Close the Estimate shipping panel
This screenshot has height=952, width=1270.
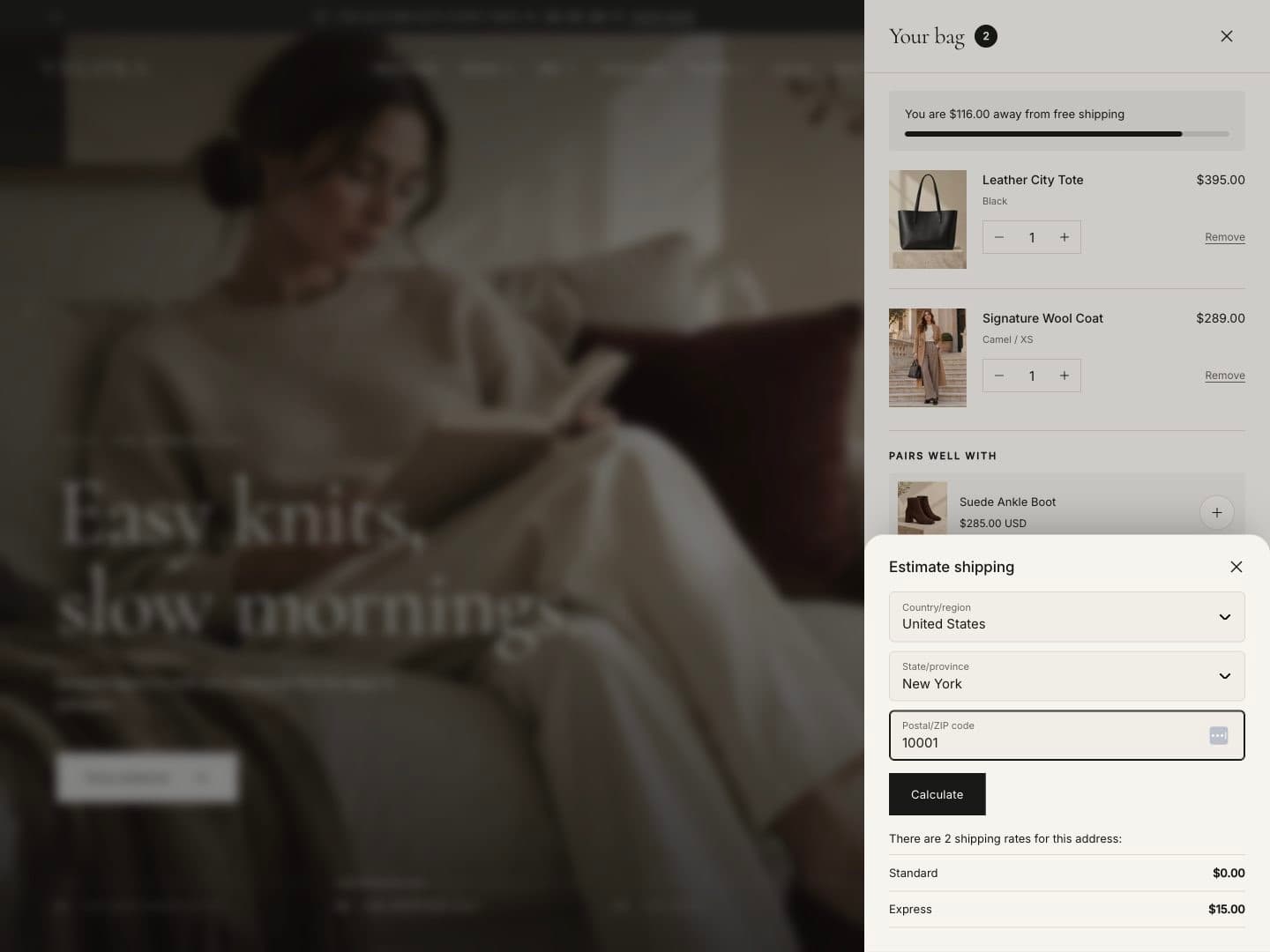click(x=1236, y=567)
